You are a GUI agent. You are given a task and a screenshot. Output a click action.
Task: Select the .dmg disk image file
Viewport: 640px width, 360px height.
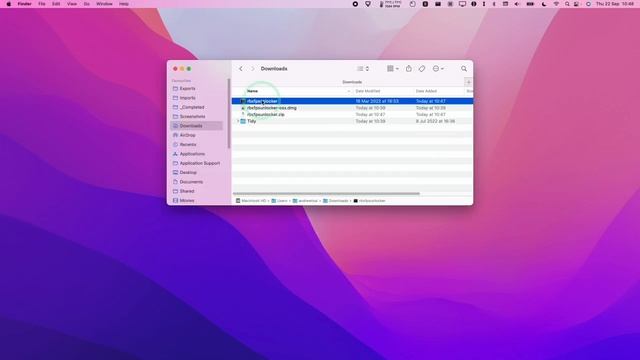click(352, 108)
